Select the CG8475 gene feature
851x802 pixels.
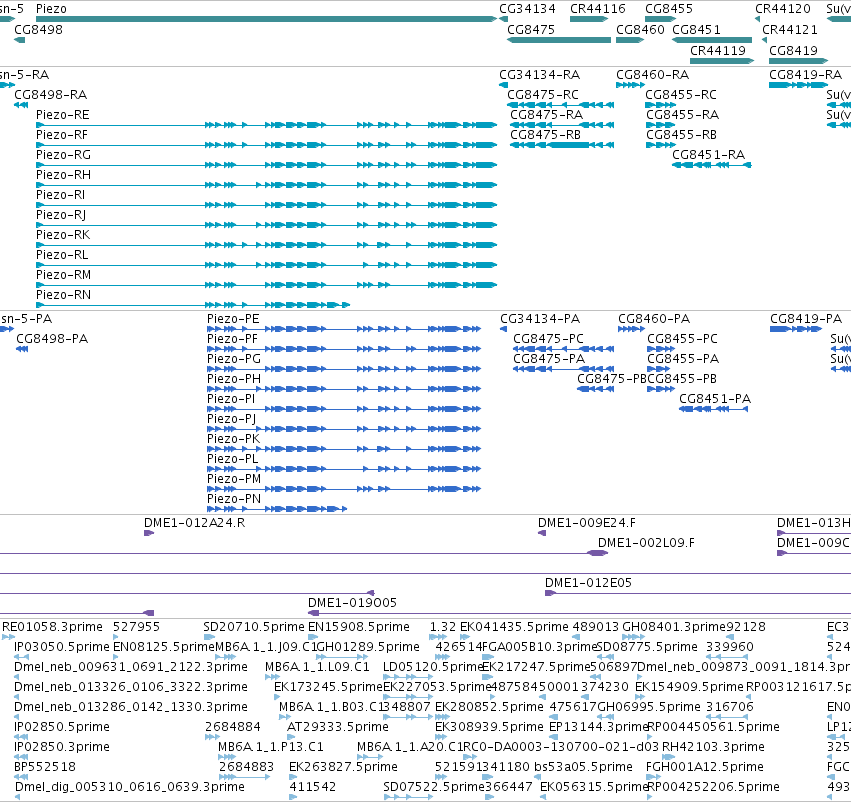[x=559, y=40]
